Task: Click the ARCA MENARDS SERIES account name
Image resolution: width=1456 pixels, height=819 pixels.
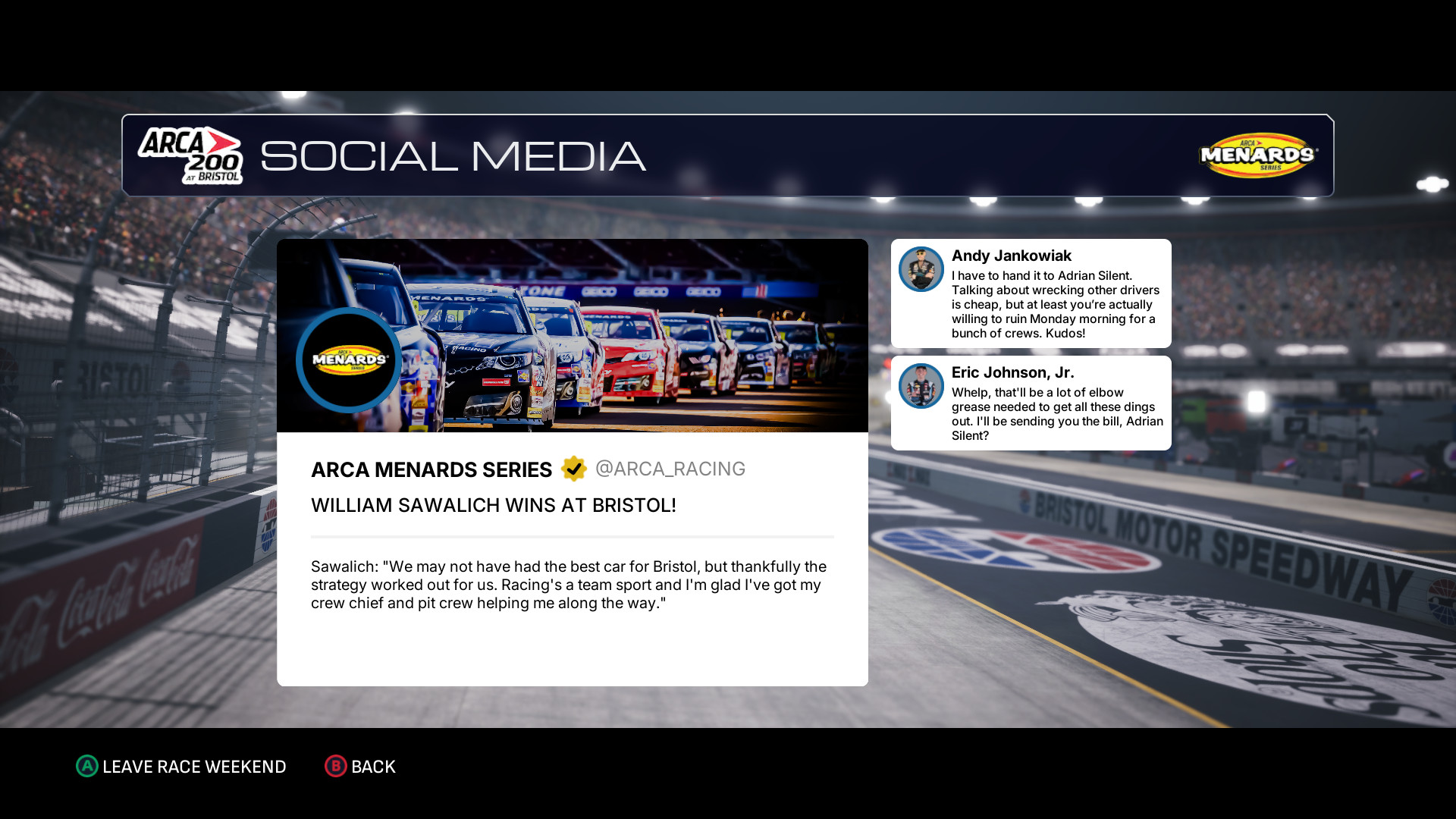Action: tap(431, 469)
